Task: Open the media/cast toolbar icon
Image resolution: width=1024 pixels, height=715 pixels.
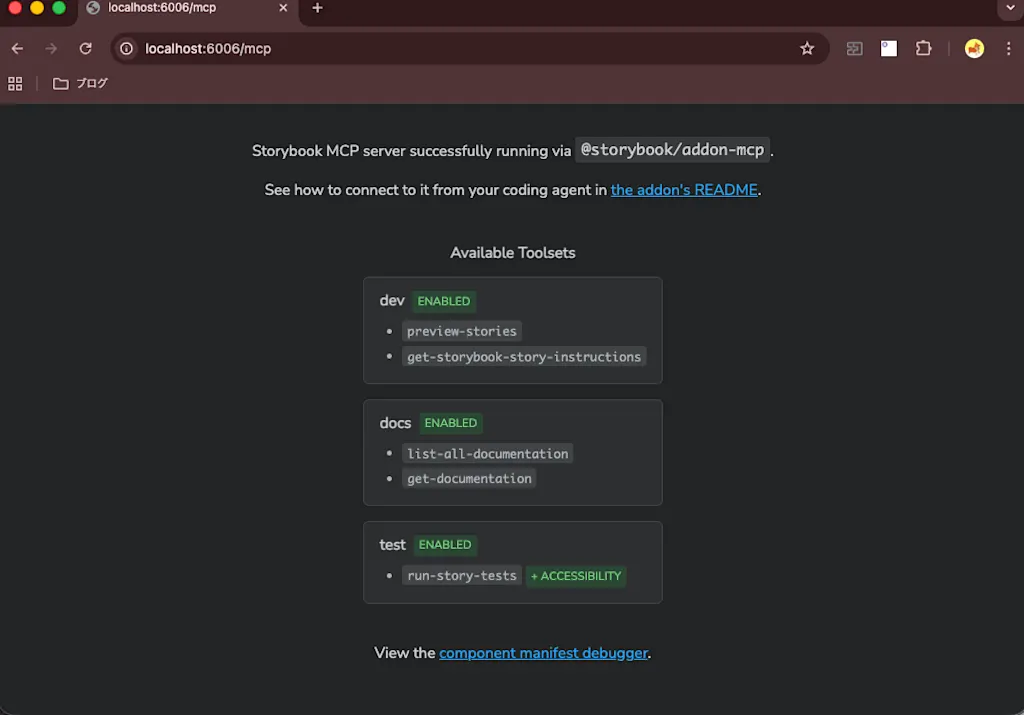Action: (x=854, y=48)
